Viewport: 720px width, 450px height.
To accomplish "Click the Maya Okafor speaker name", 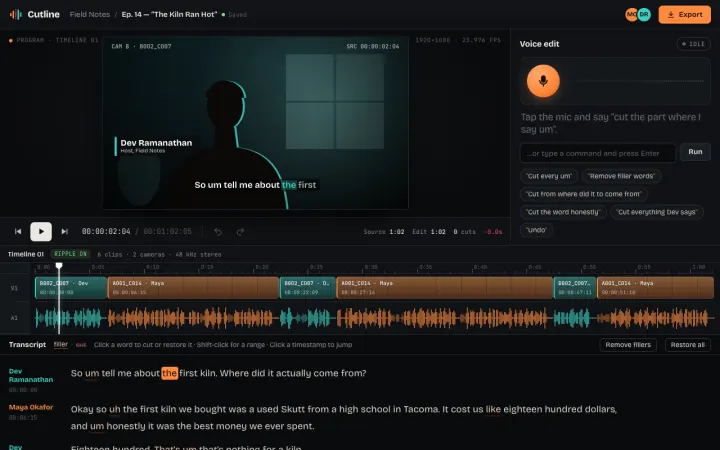I will pyautogui.click(x=31, y=407).
